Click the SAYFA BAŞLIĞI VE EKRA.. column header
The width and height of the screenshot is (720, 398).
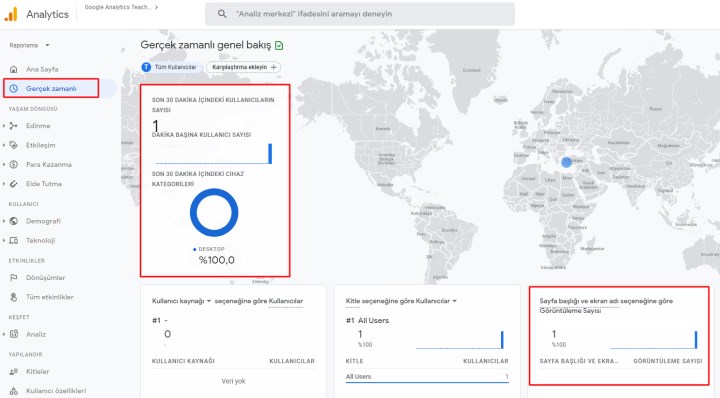[579, 361]
